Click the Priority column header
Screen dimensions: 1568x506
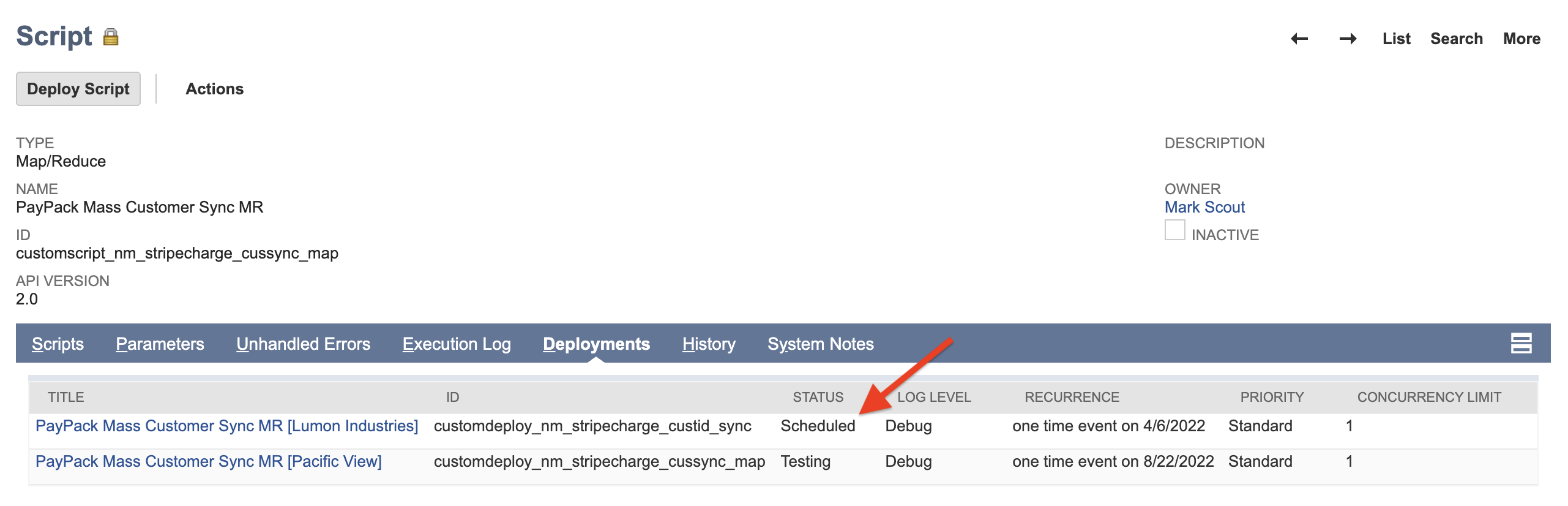(x=1272, y=397)
